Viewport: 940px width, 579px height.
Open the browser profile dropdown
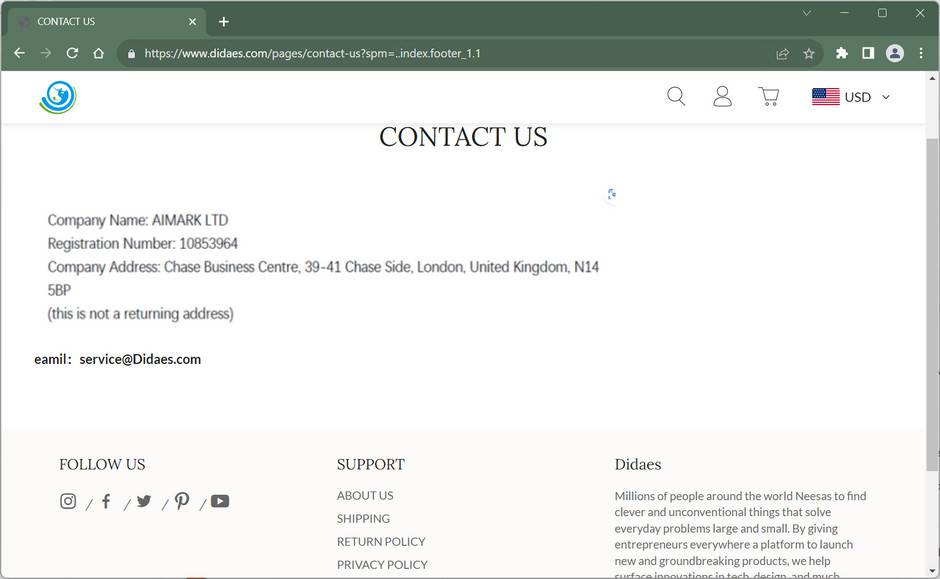pos(895,53)
